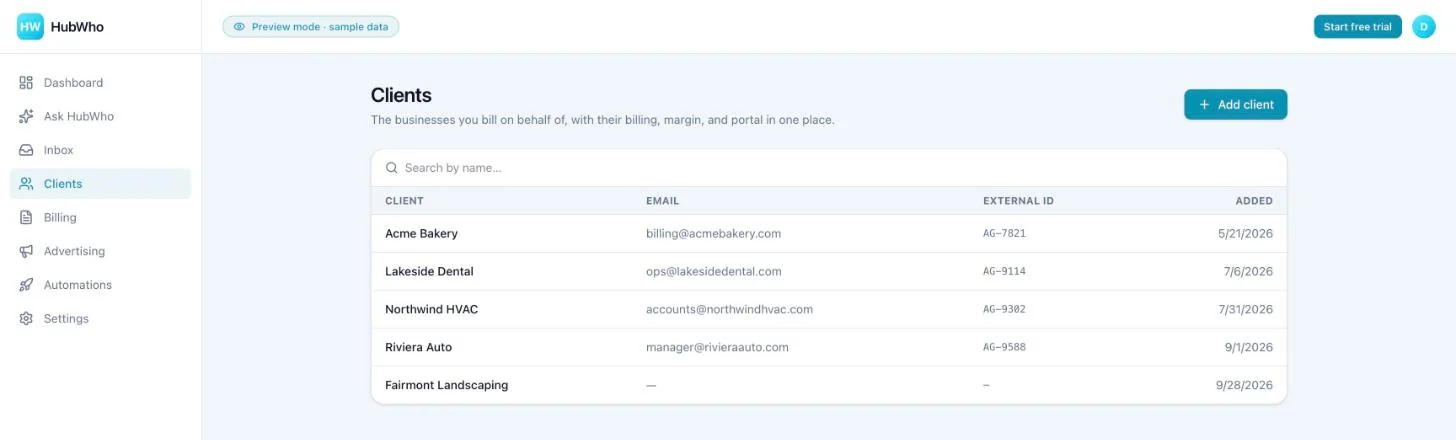This screenshot has height=440, width=1456.
Task: Click added date 9/28/2026
Action: [x=1244, y=385]
